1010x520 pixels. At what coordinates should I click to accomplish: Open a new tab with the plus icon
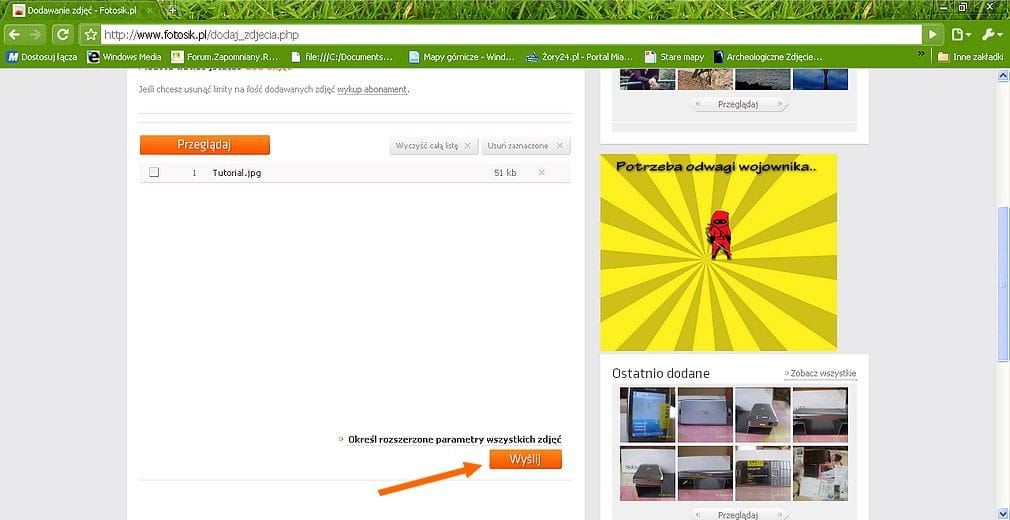point(173,10)
